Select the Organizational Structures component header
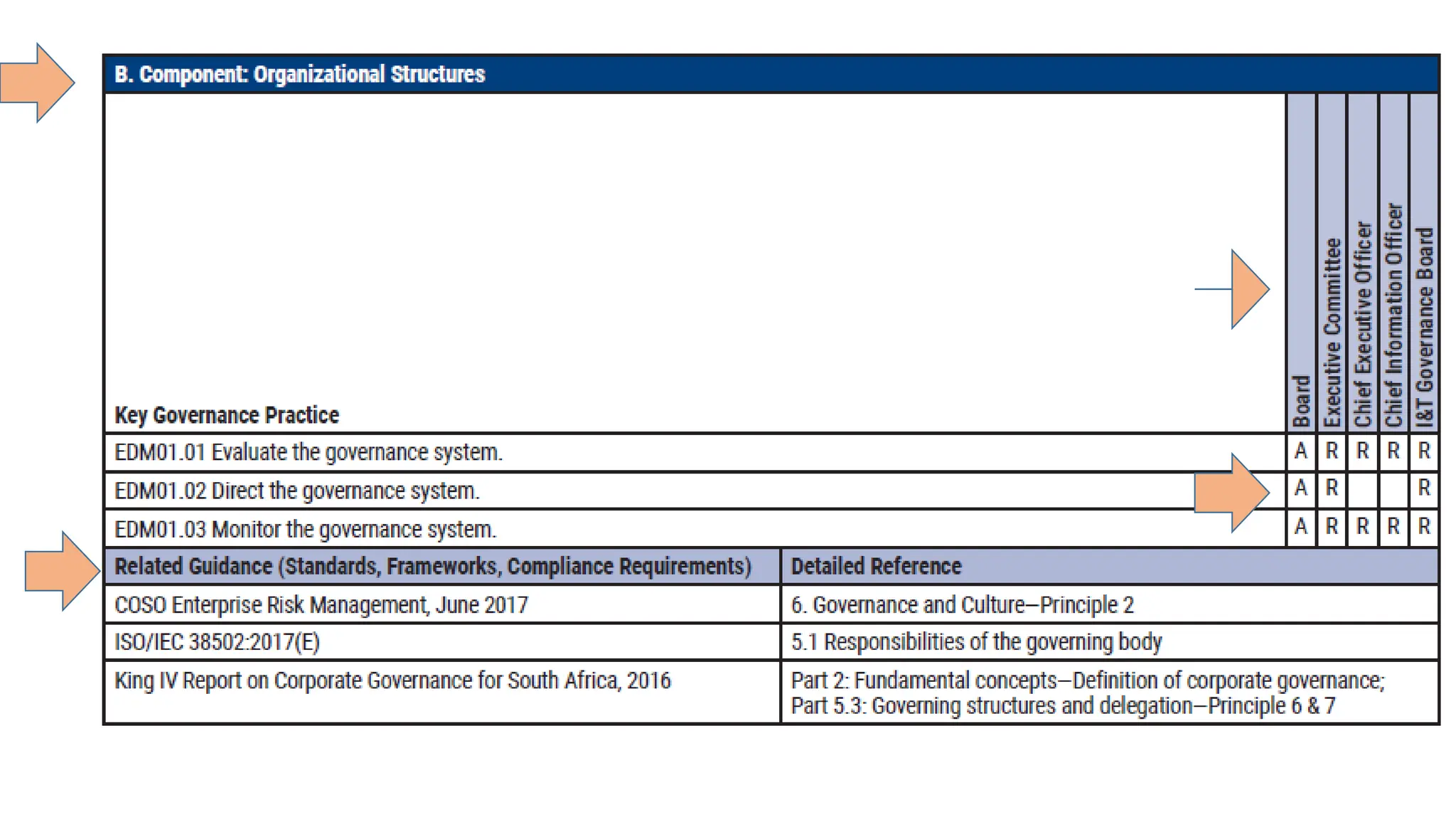Image resolution: width=1456 pixels, height=819 pixels. (299, 75)
